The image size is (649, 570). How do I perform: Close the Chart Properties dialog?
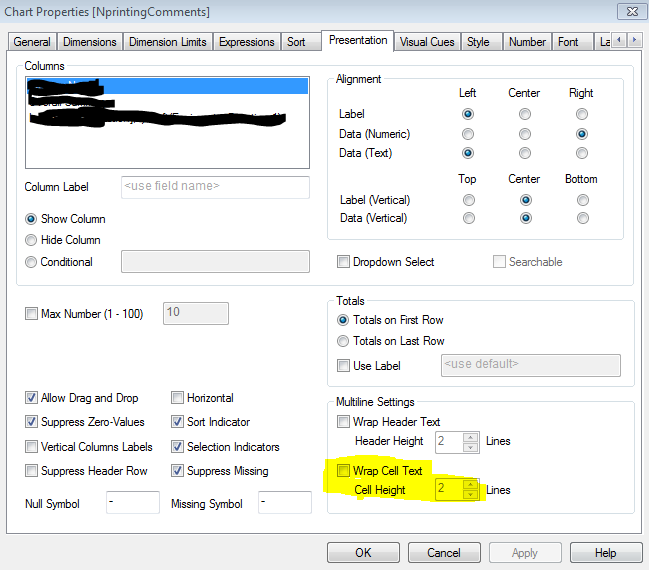pos(632,12)
